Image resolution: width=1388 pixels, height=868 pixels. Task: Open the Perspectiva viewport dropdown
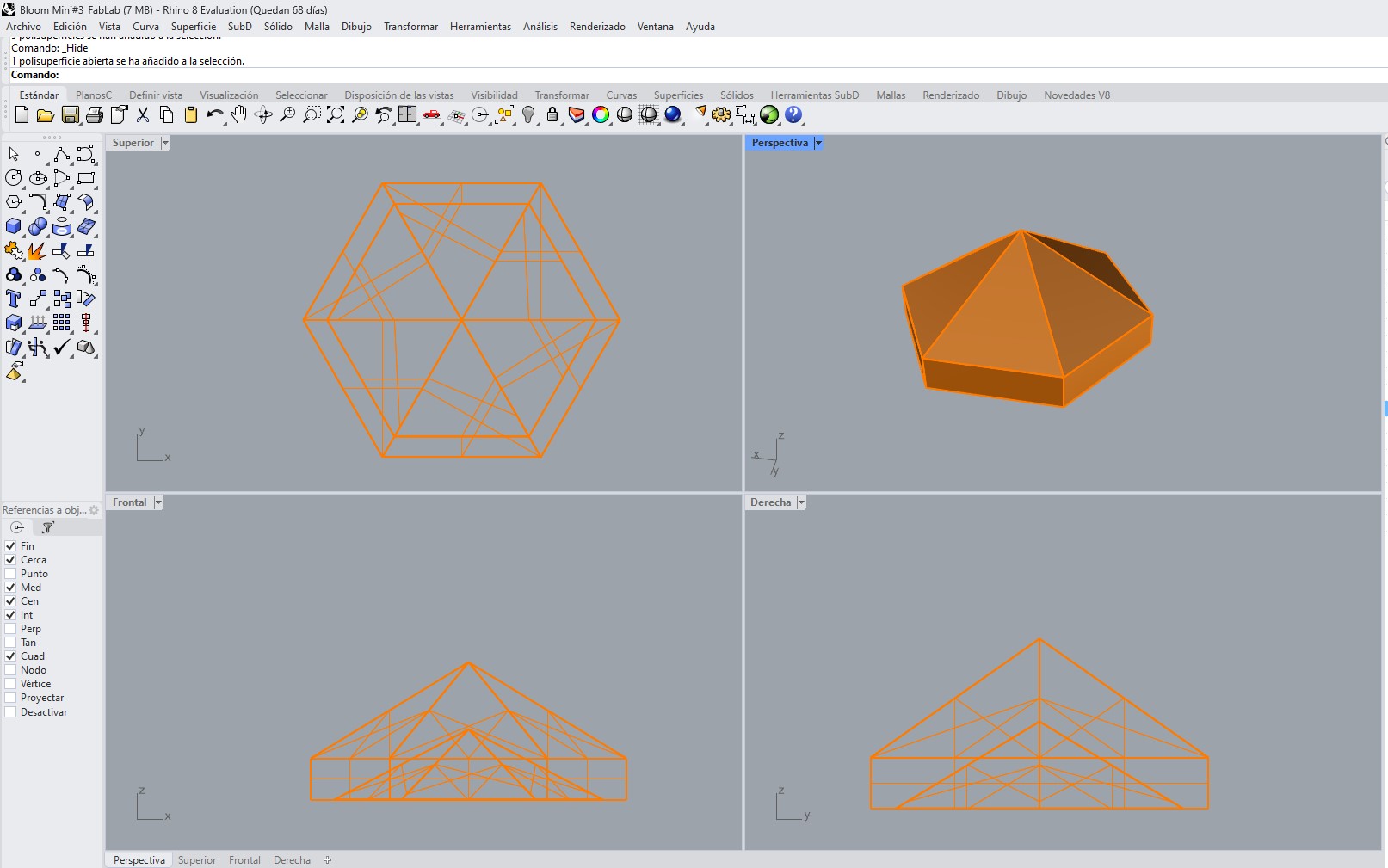click(x=818, y=143)
